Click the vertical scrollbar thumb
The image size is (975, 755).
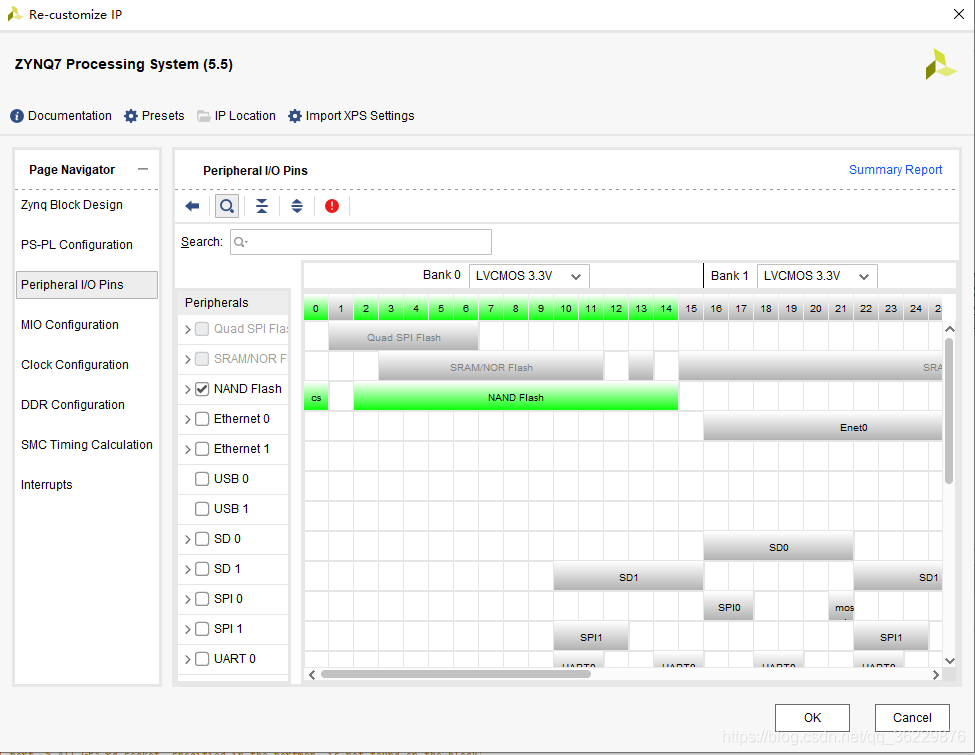[949, 410]
